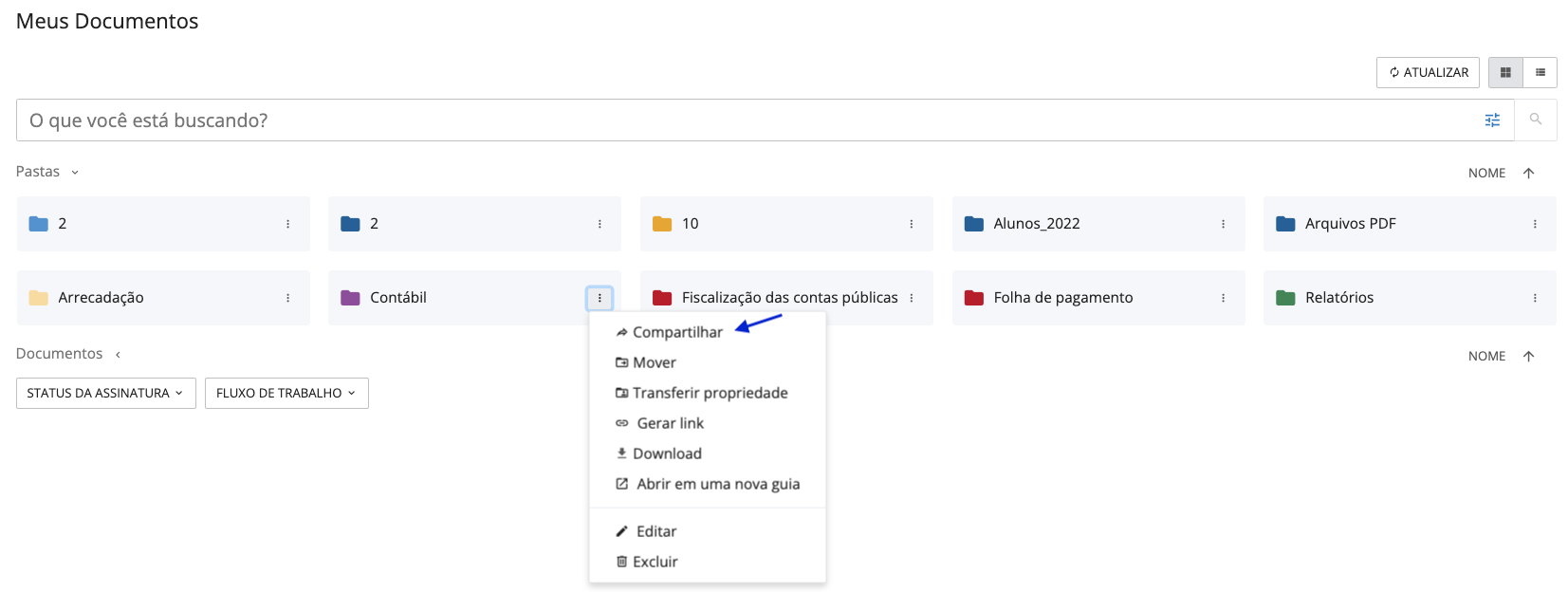The image size is (1568, 592).
Task: Open three-dot menu of Arquivos PDF folder
Action: tap(1534, 224)
